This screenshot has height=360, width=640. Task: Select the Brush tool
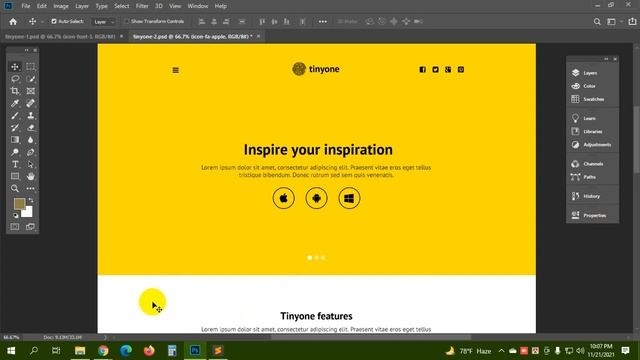[15, 116]
